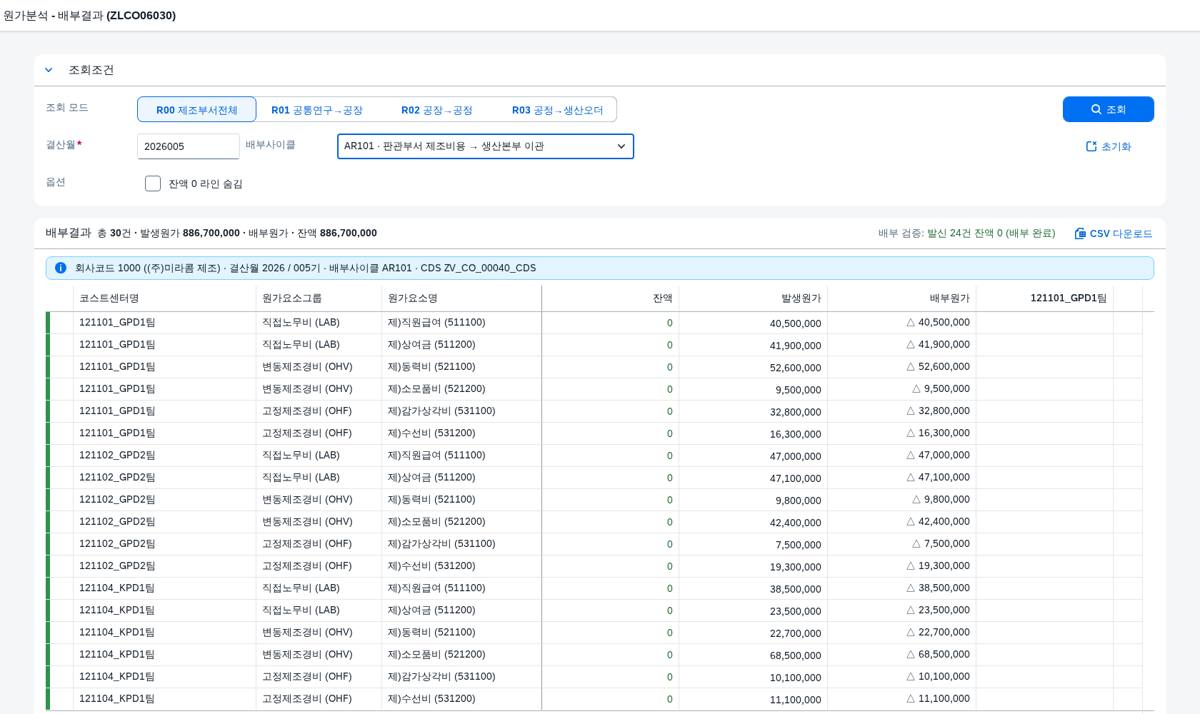Click 배부원가 value △ 52,600,000

coord(938,367)
